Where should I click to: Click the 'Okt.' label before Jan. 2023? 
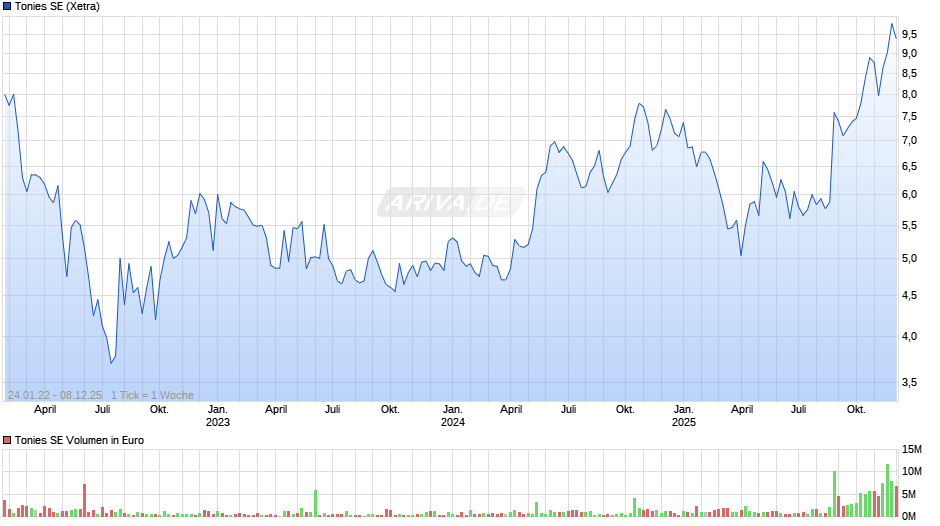(x=159, y=409)
